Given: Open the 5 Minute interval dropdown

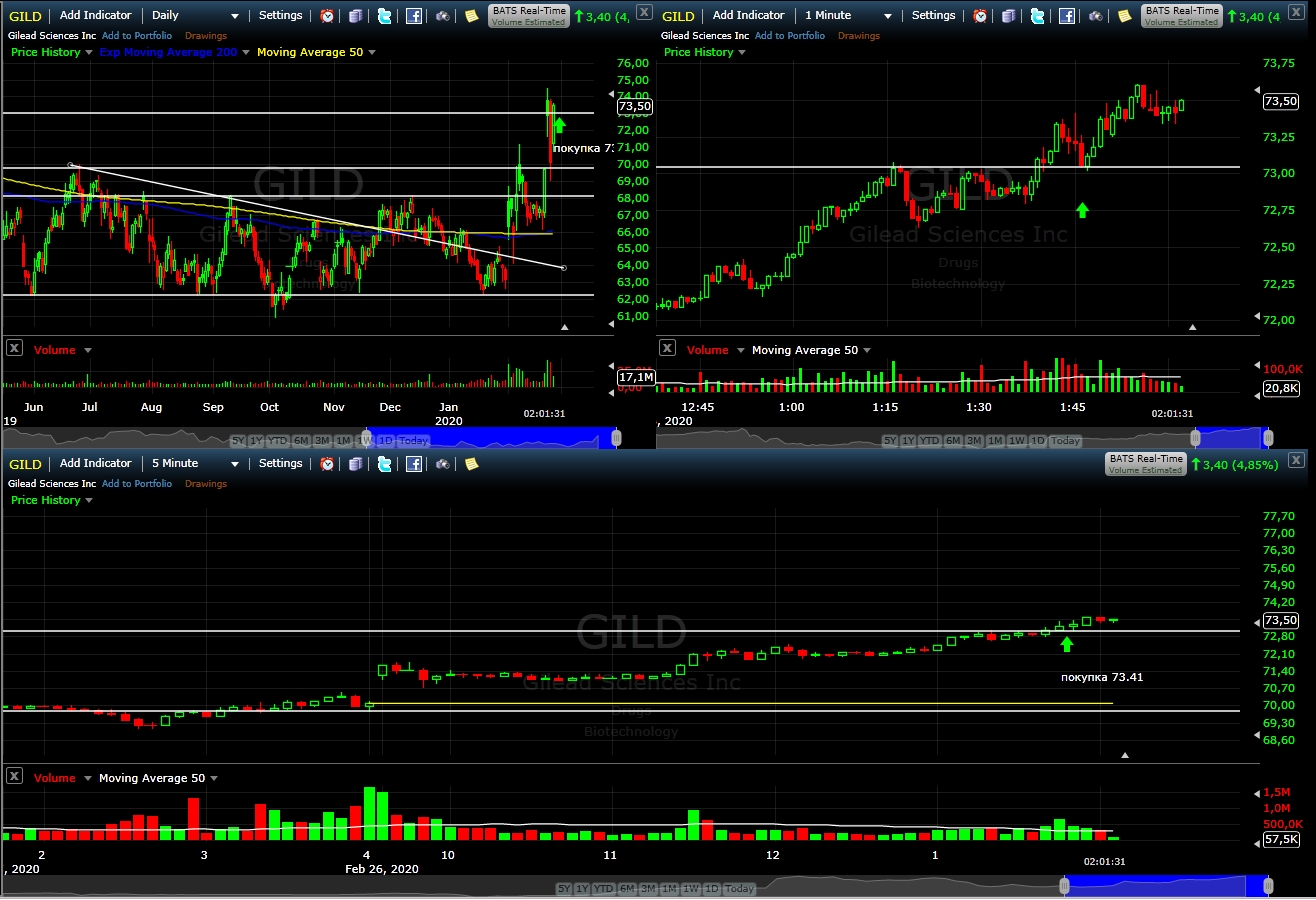Looking at the screenshot, I should [x=196, y=464].
